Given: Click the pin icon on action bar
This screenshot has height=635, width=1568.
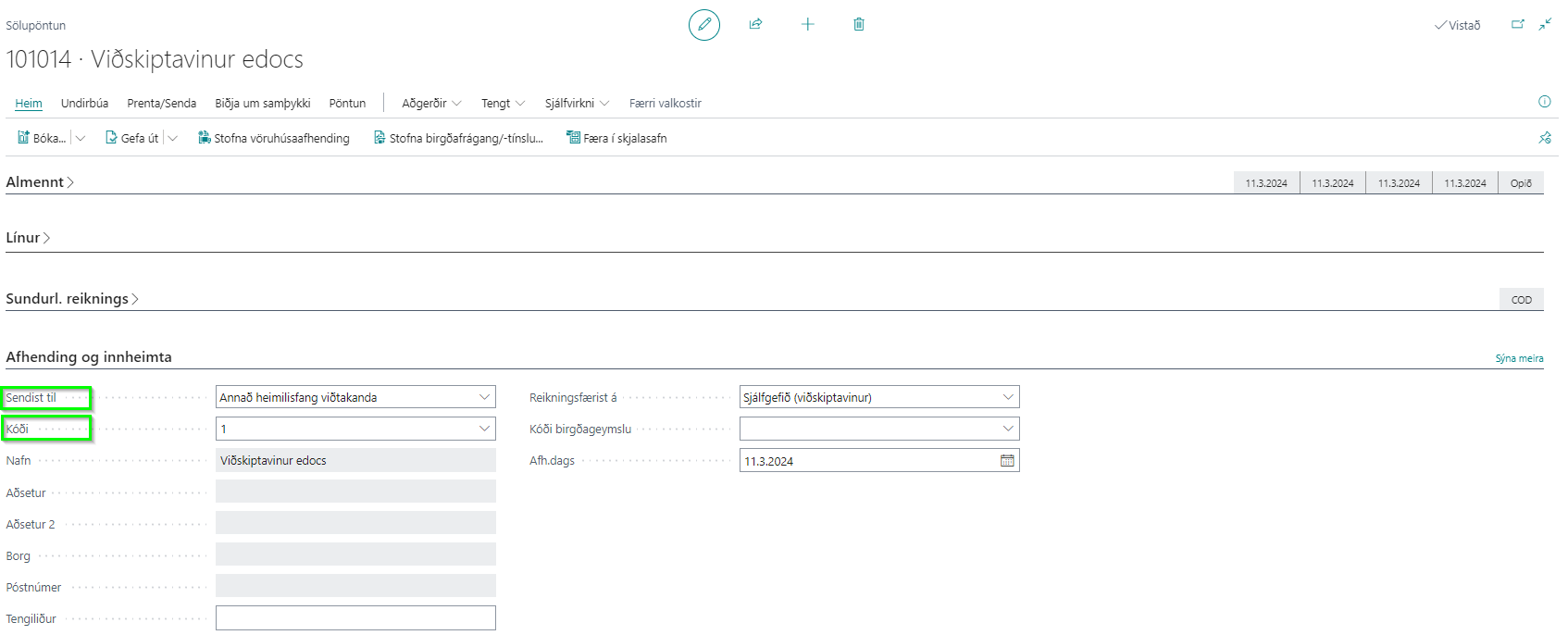Looking at the screenshot, I should [1544, 138].
